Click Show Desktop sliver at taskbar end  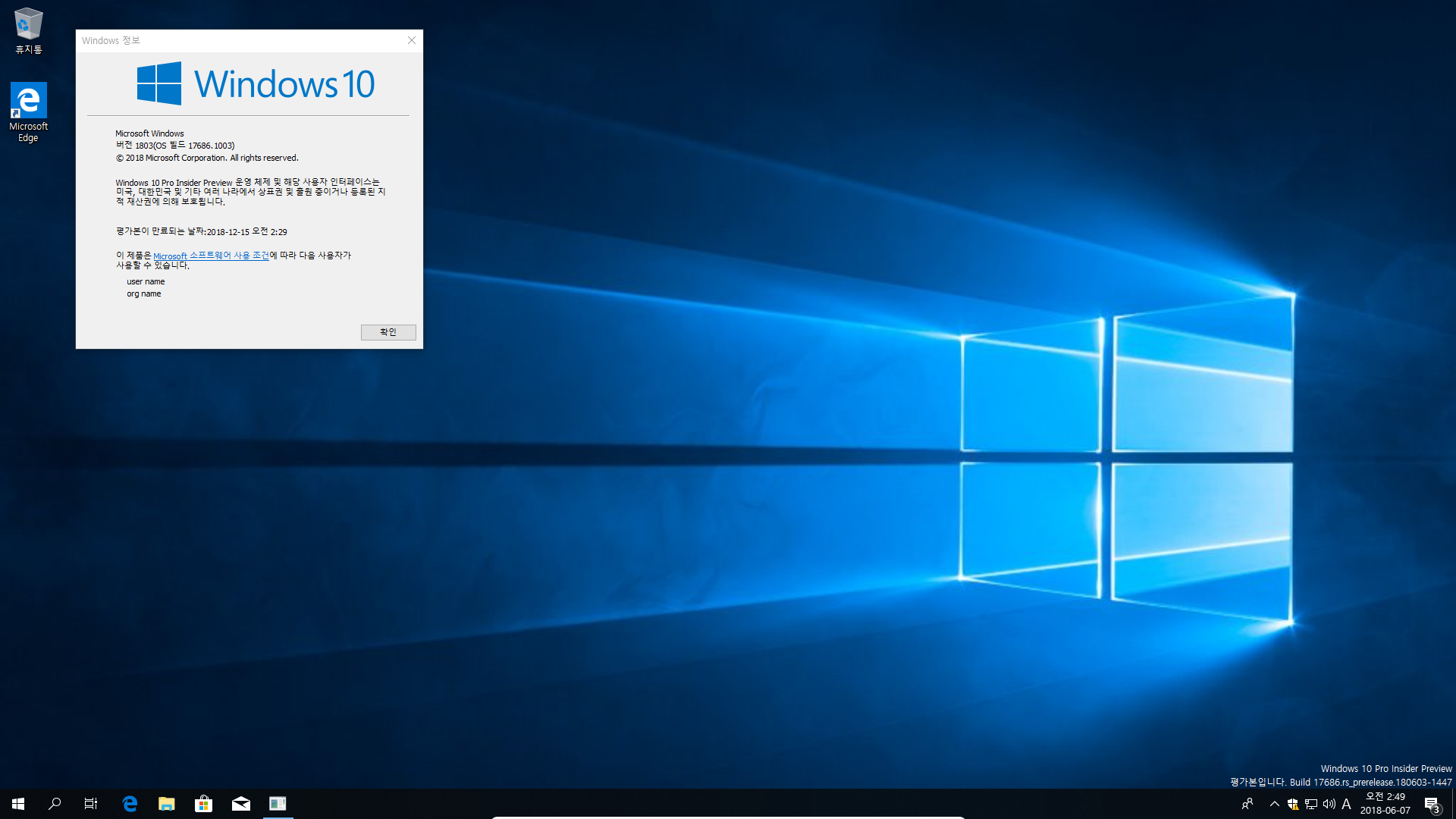[x=1454, y=804]
